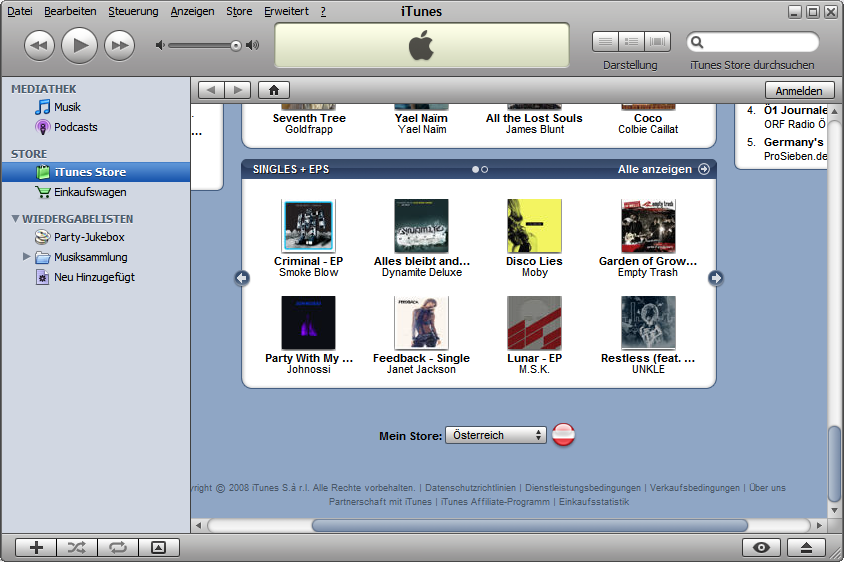This screenshot has height=562, width=844.
Task: Open the Steuerung menu
Action: click(133, 11)
